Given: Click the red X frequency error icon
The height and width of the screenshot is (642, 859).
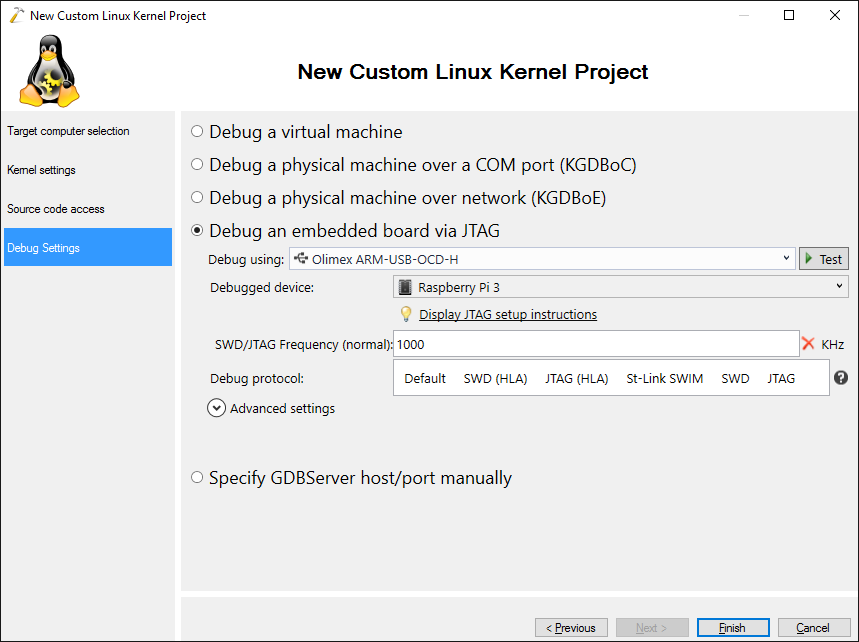Looking at the screenshot, I should tap(808, 344).
